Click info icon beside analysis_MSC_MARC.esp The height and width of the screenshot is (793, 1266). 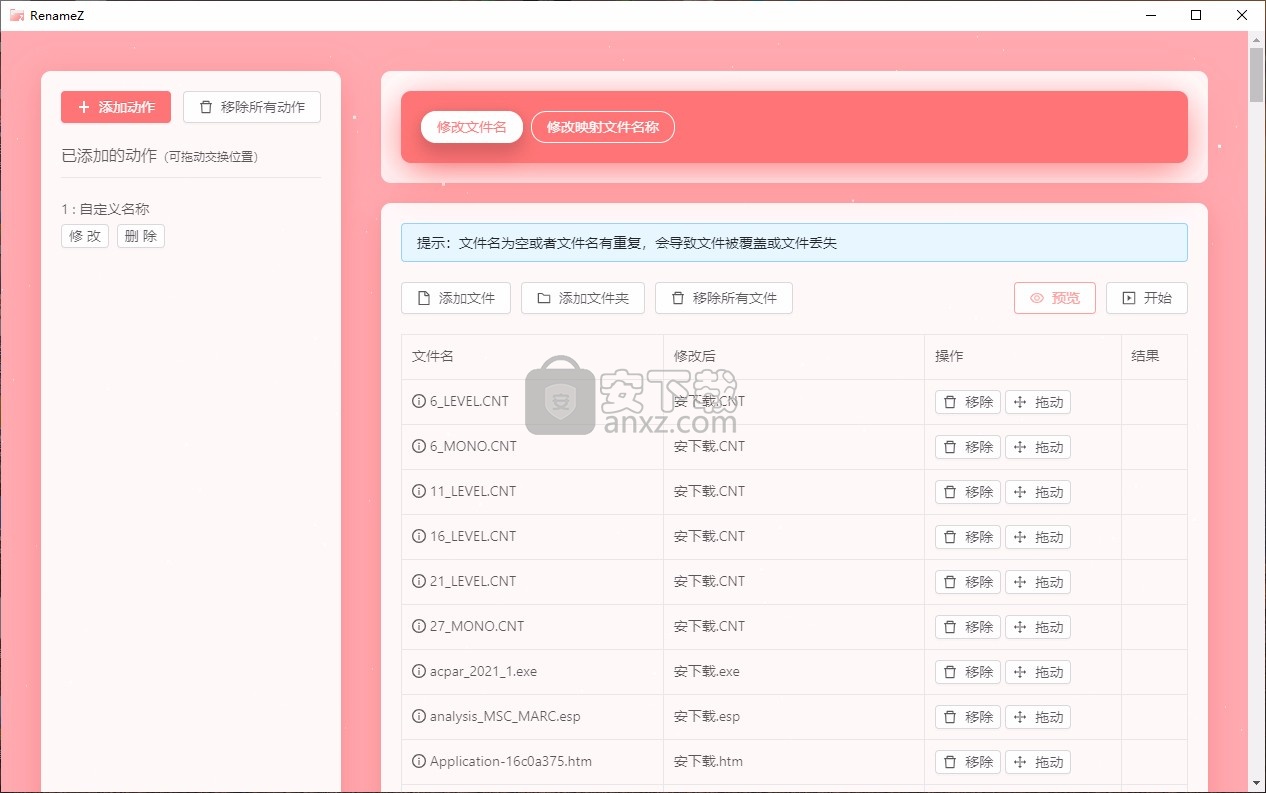419,716
